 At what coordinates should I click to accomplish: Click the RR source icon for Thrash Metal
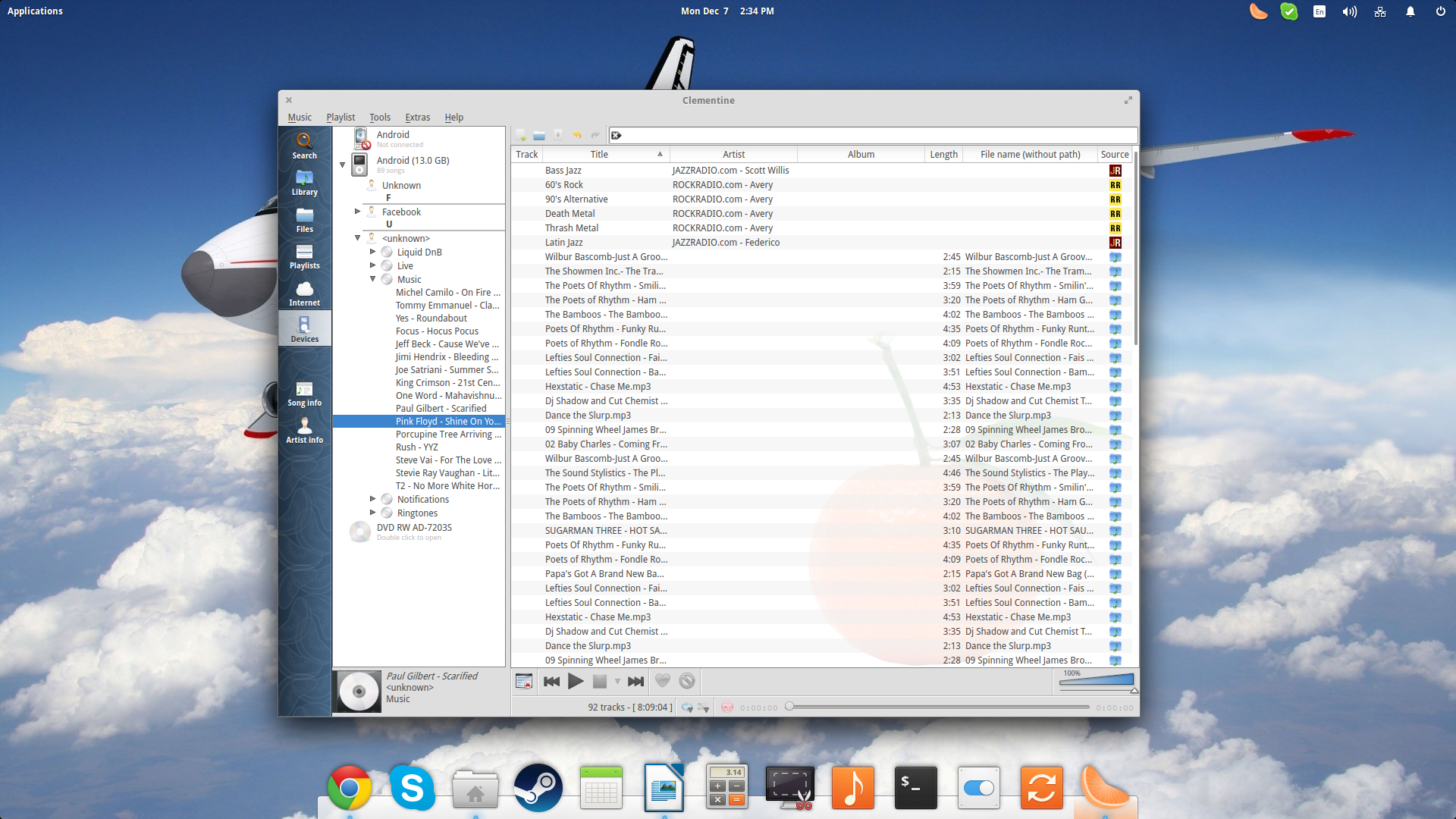(1115, 228)
